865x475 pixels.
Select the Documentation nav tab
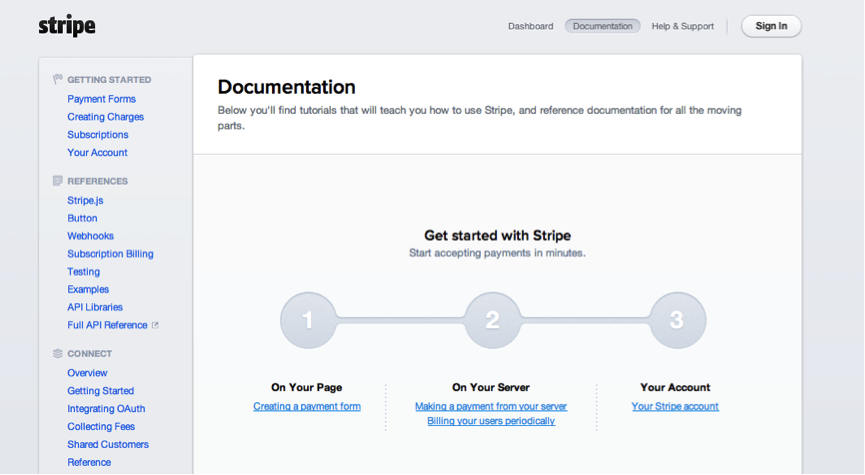tap(602, 26)
